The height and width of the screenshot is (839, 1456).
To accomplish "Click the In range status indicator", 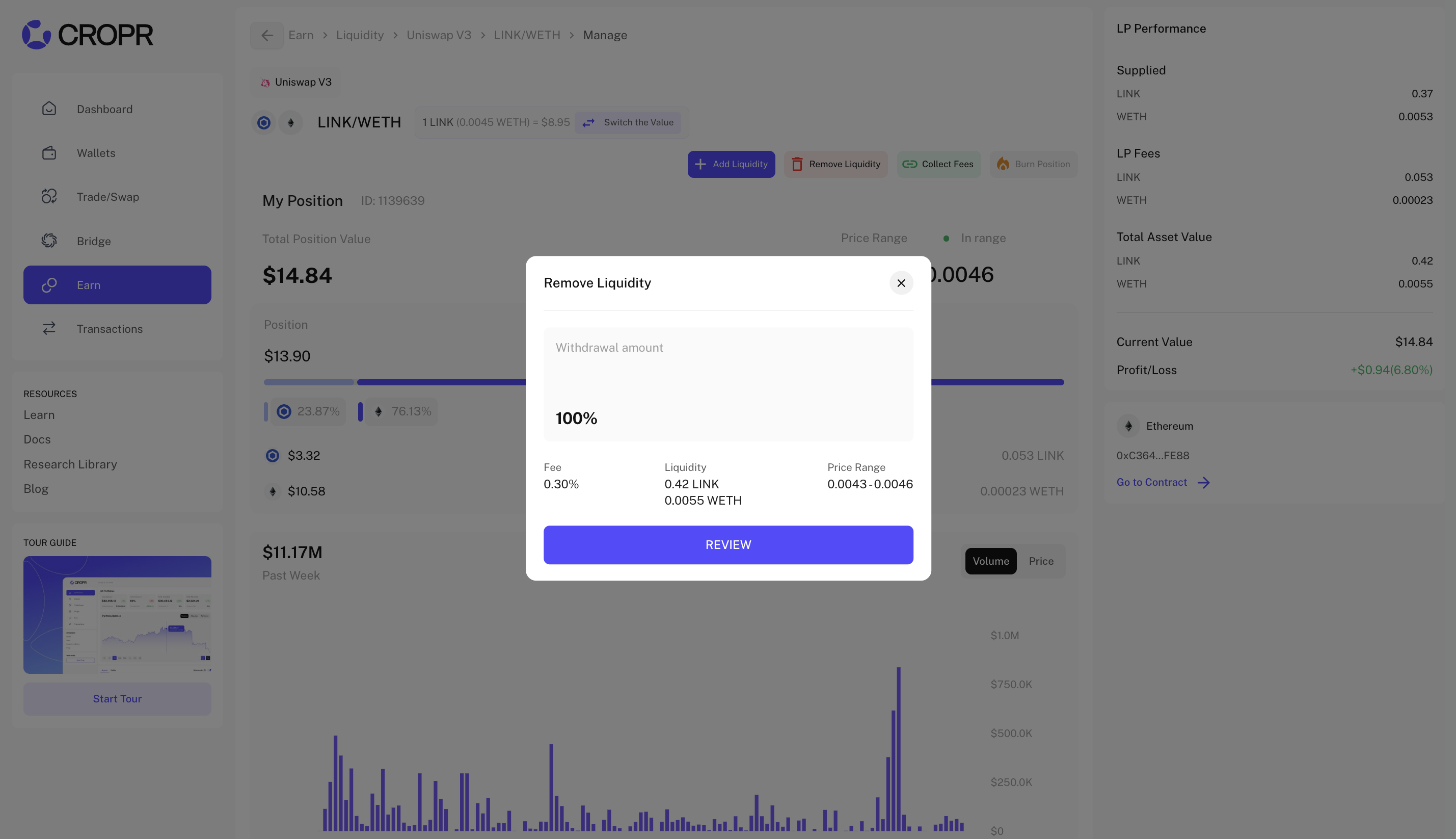I will coord(975,238).
